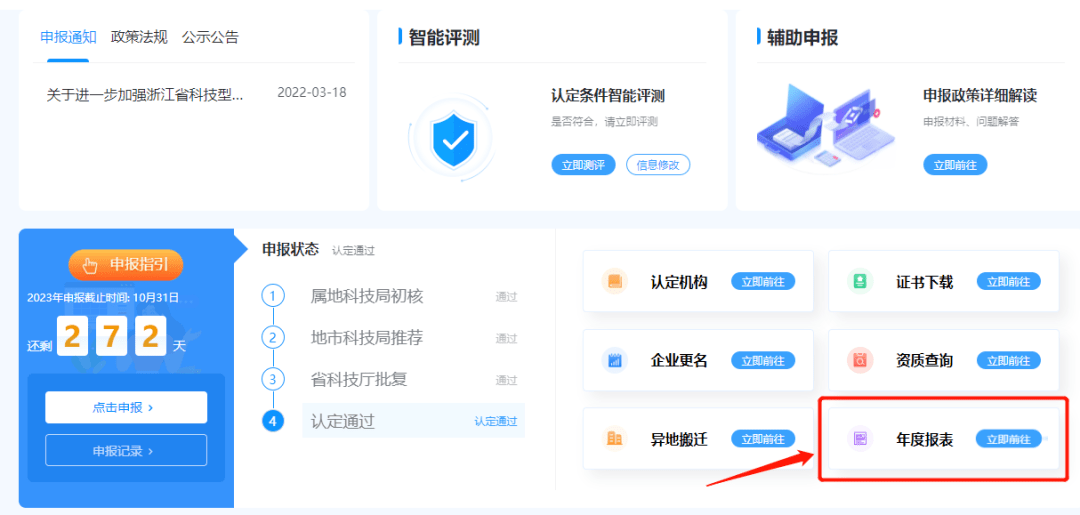The height and width of the screenshot is (515, 1080).
Task: Click the 辅助申报 section title
Action: pos(802,37)
